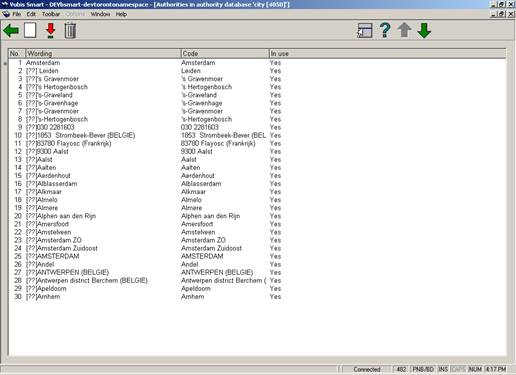Click the Code column header

pyautogui.click(x=225, y=53)
